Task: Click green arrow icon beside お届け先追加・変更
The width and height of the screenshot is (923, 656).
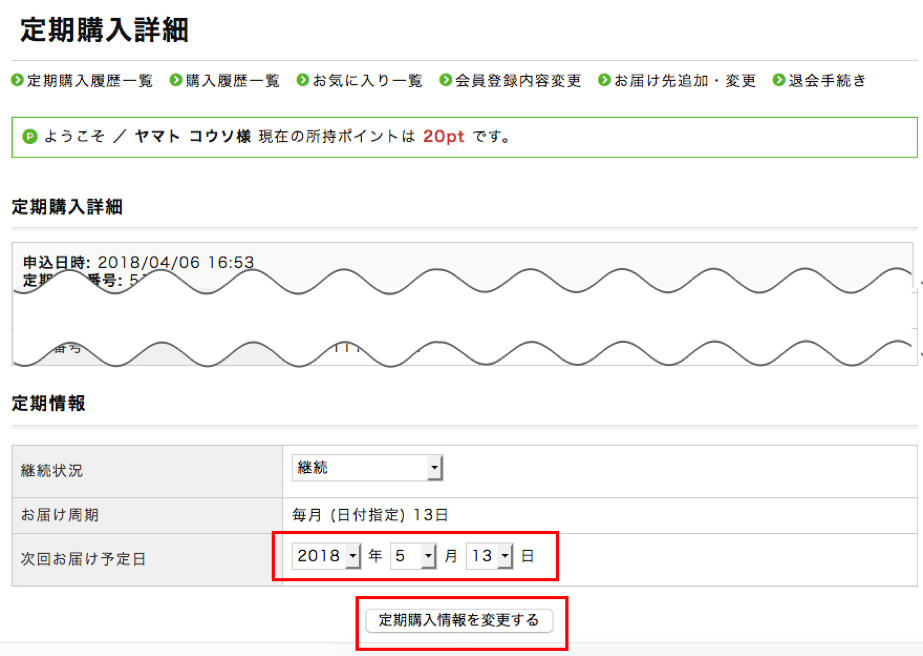Action: click(x=605, y=80)
